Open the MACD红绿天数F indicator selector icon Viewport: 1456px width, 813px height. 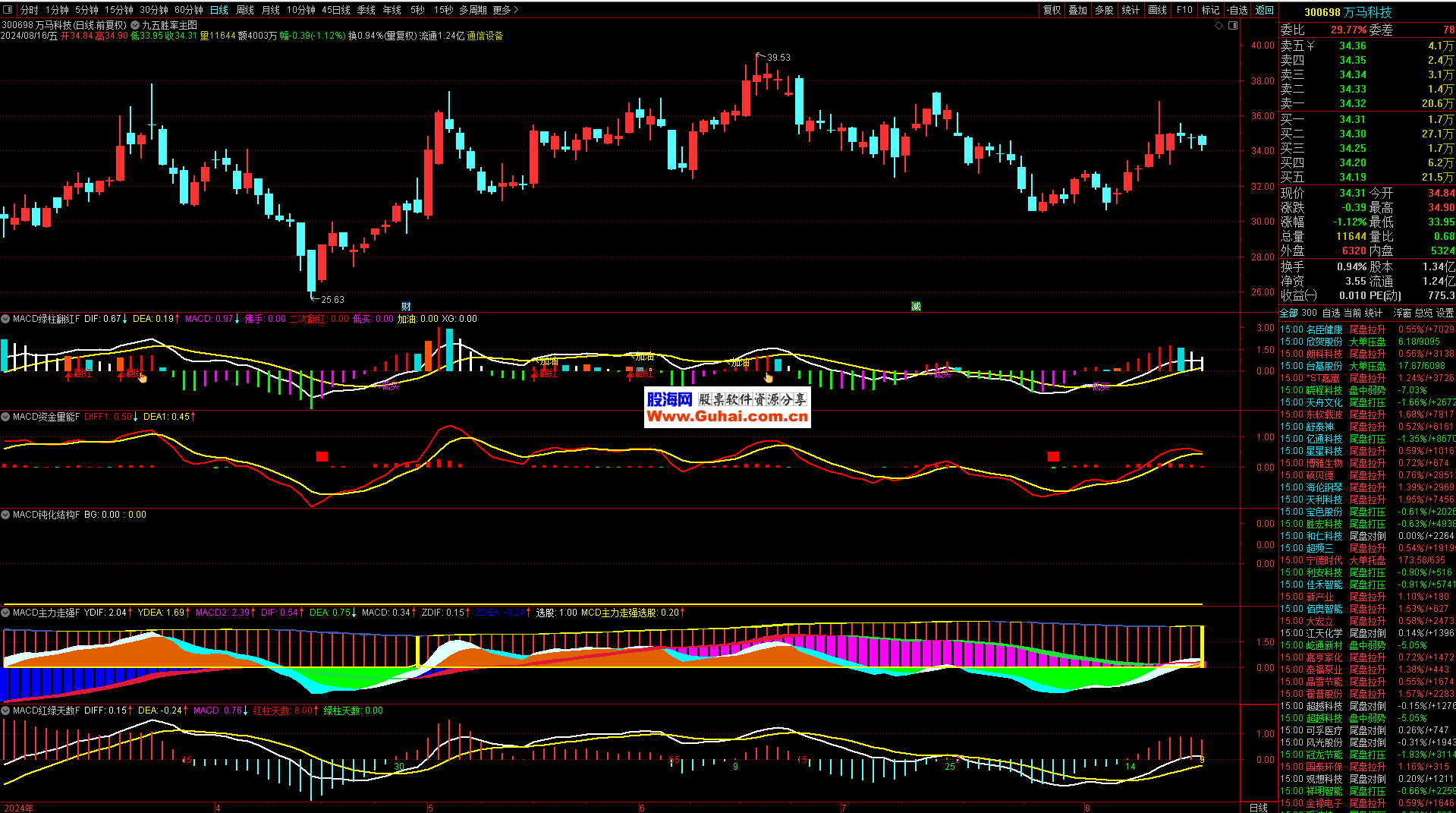click(x=6, y=711)
